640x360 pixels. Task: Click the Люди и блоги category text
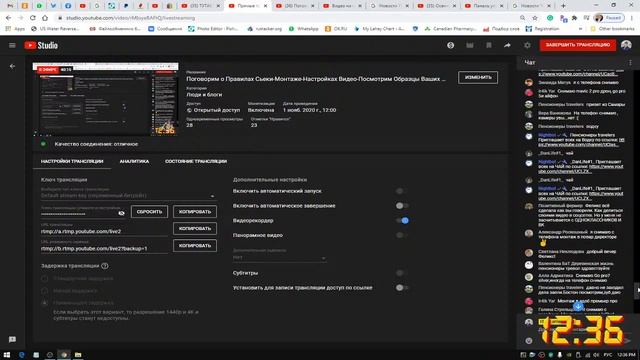[x=204, y=95]
